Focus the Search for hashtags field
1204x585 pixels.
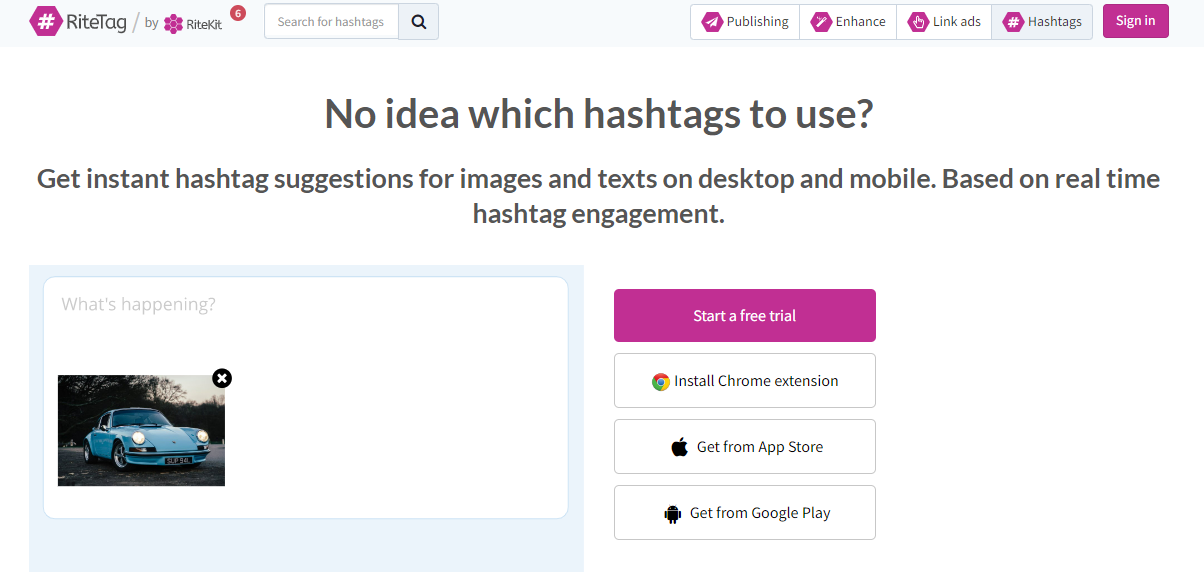coord(331,22)
